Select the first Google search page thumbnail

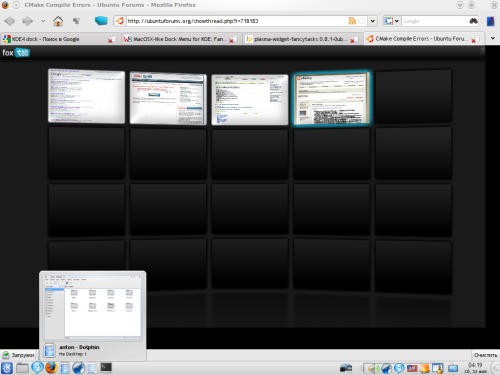[x=87, y=96]
